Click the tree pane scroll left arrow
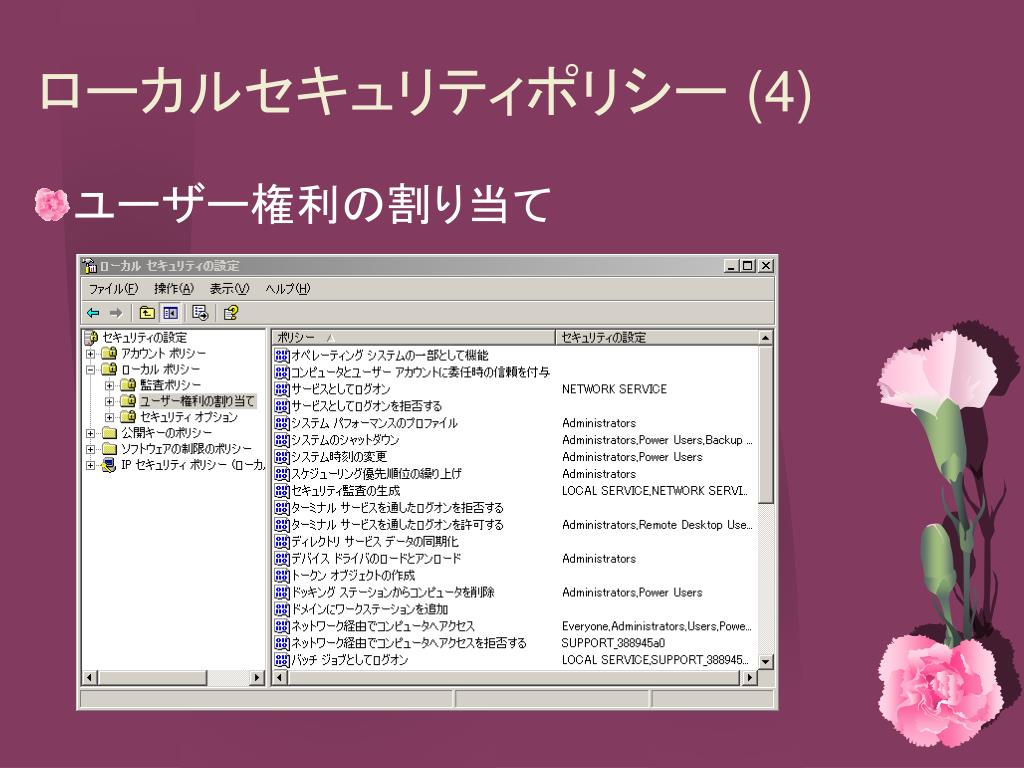Image resolution: width=1024 pixels, height=768 pixels. [89, 678]
